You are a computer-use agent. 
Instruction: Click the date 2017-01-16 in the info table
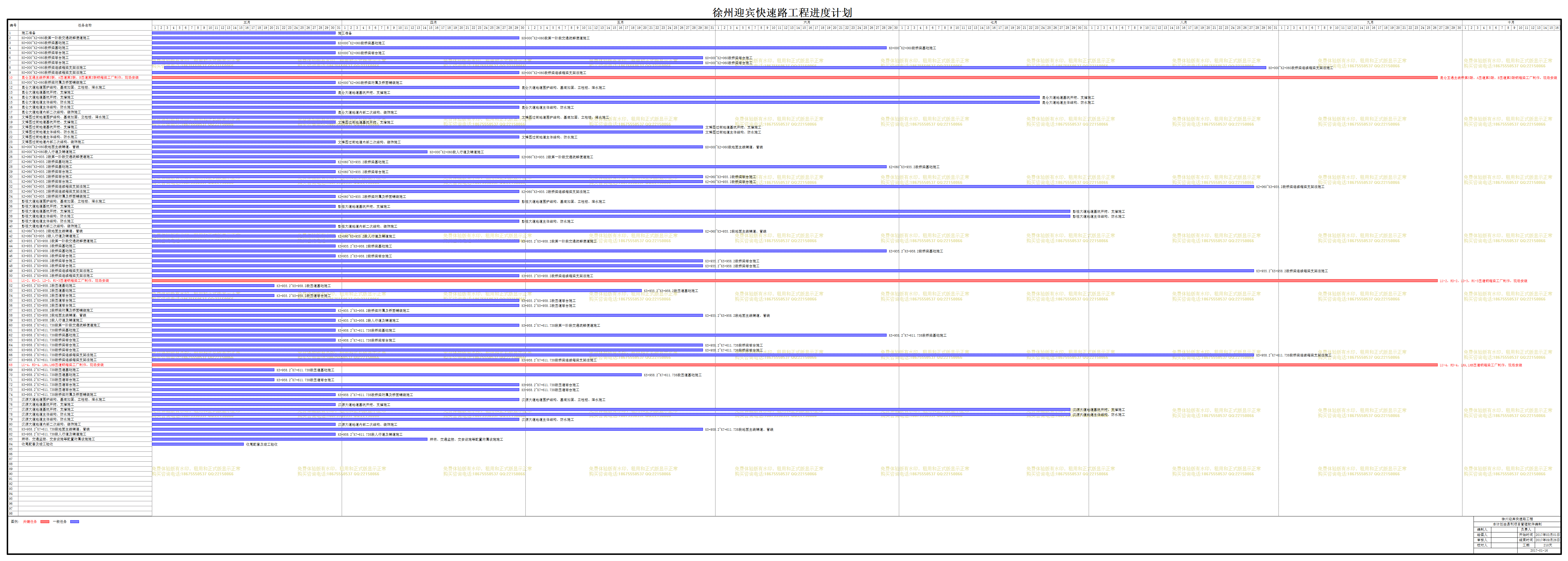(x=1539, y=551)
